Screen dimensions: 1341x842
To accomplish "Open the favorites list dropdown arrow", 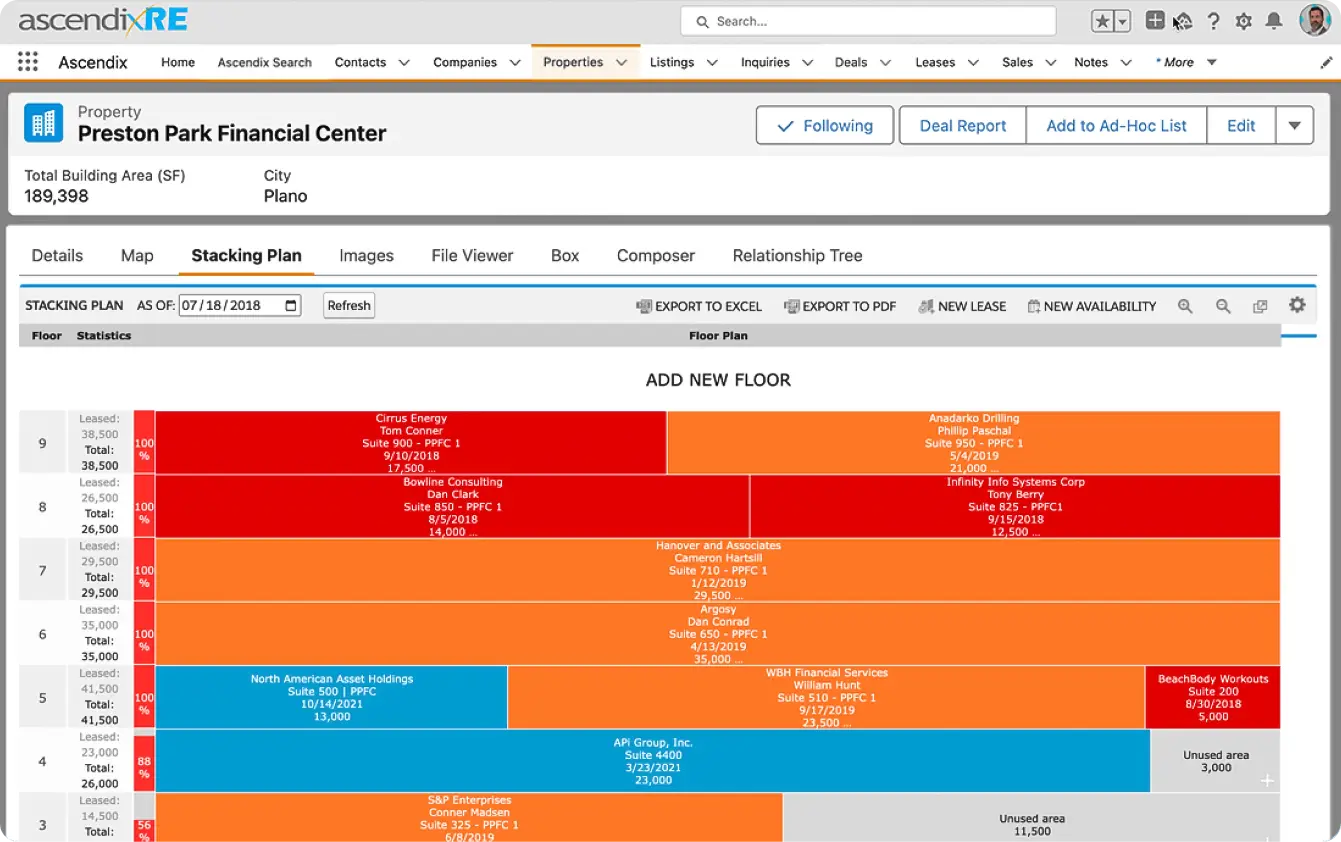I will [x=1122, y=21].
